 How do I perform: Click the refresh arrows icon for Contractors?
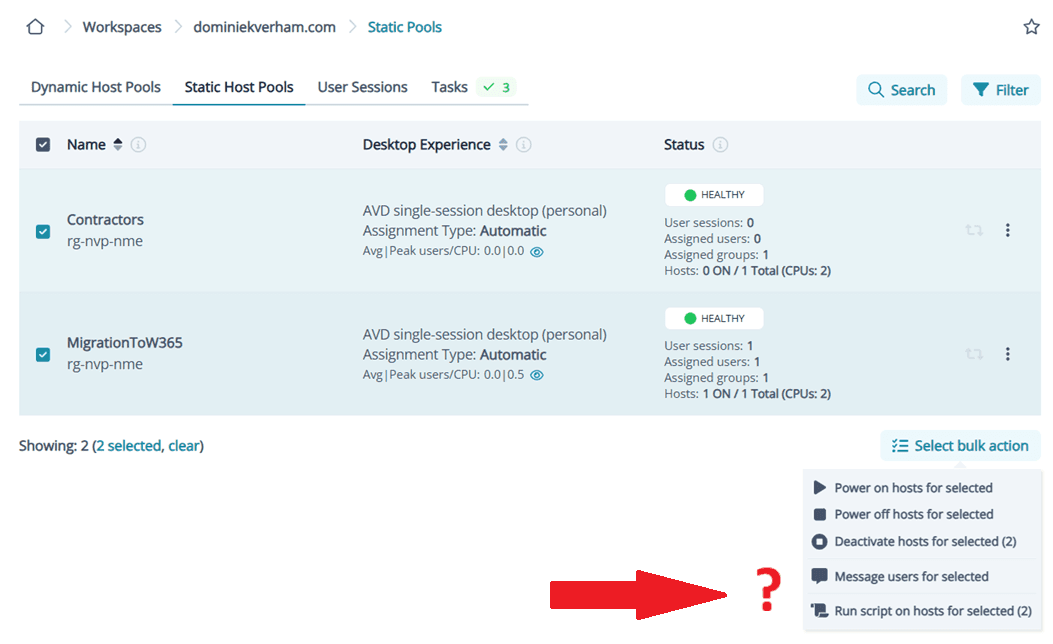coord(973,230)
